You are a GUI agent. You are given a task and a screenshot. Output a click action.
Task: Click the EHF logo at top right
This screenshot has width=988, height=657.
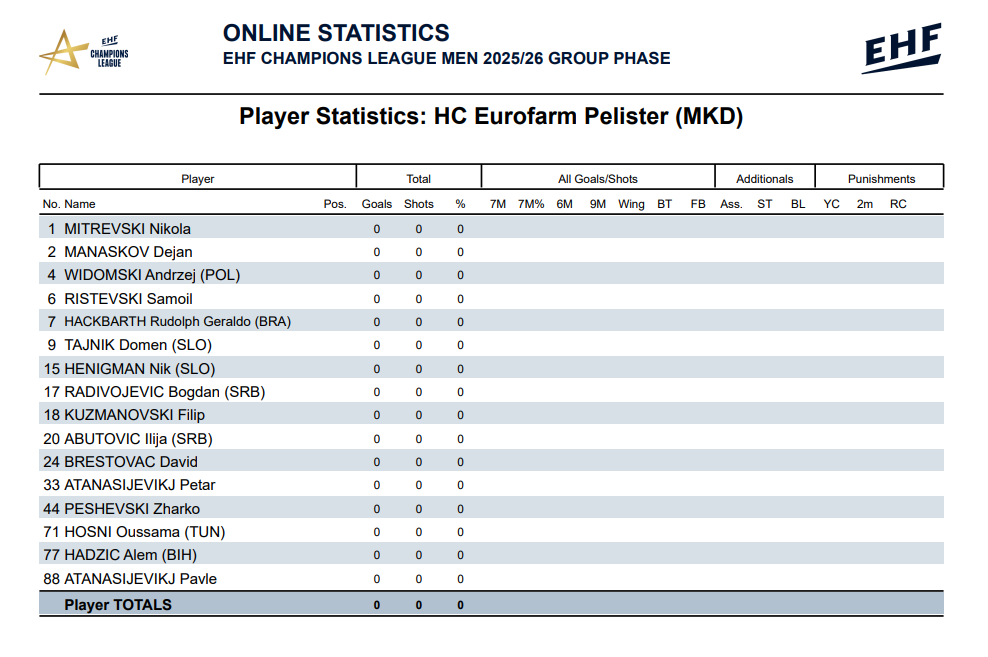[x=901, y=48]
